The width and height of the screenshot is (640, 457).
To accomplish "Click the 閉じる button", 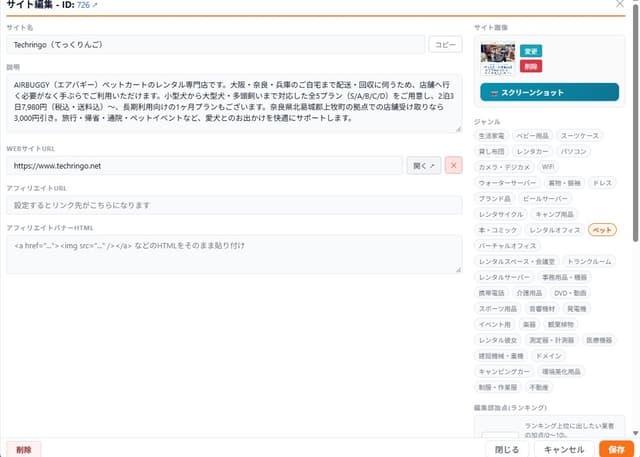I will point(507,449).
